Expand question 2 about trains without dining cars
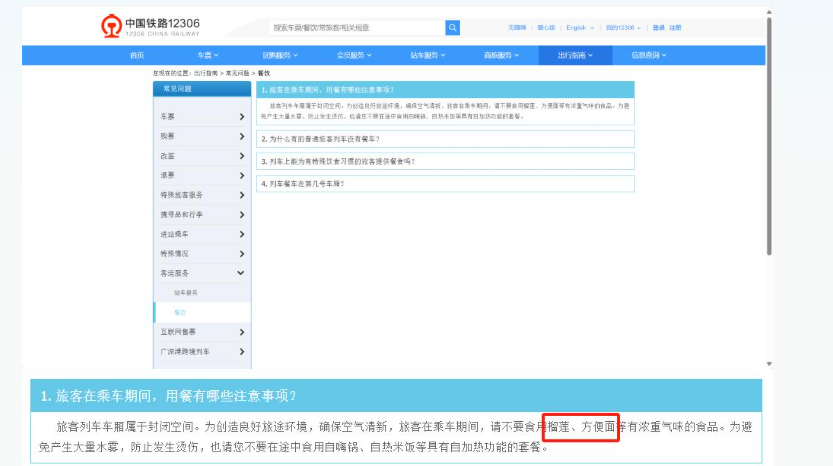This screenshot has width=833, height=466. click(444, 139)
